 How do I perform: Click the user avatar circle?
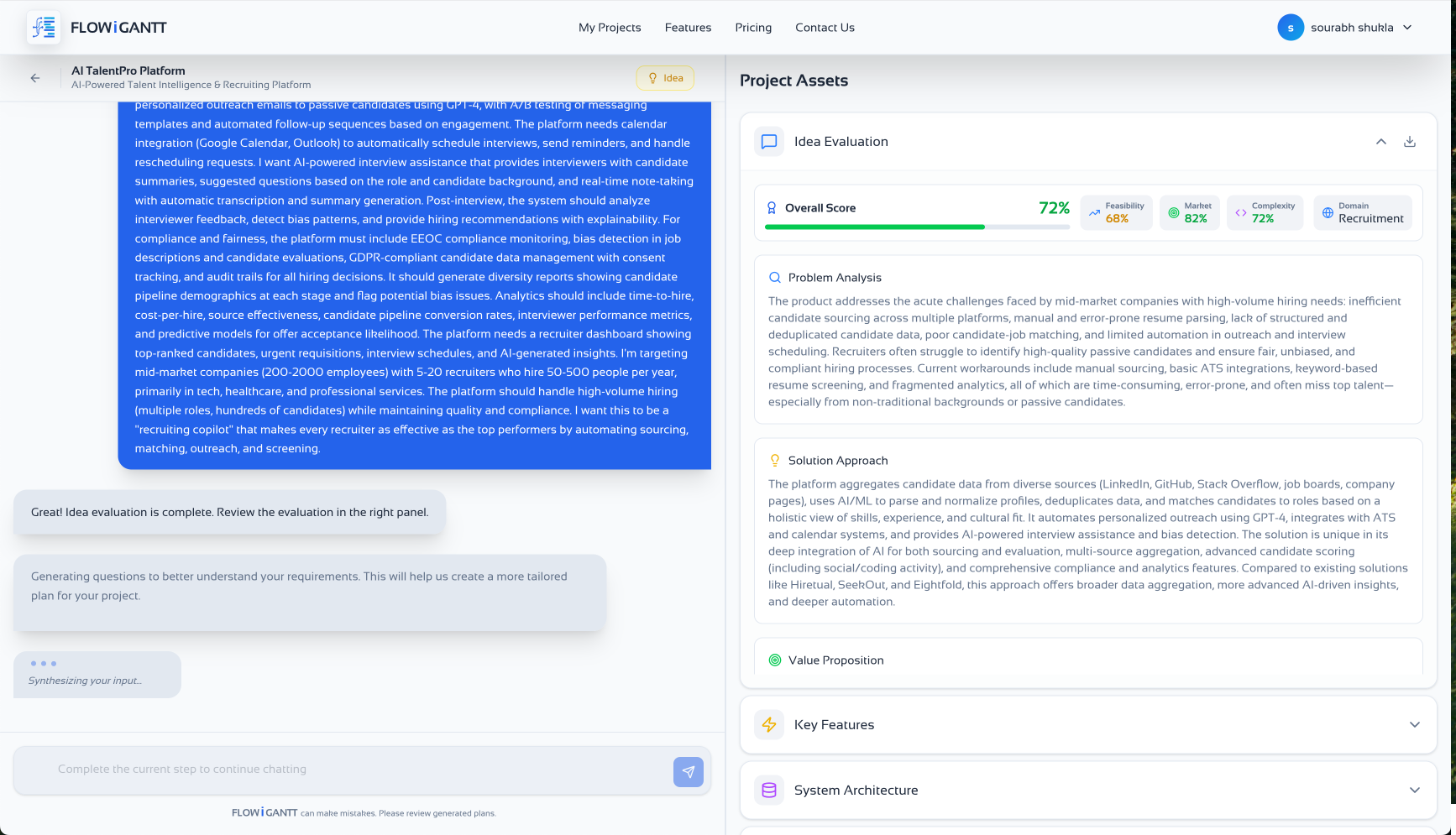pyautogui.click(x=1290, y=28)
